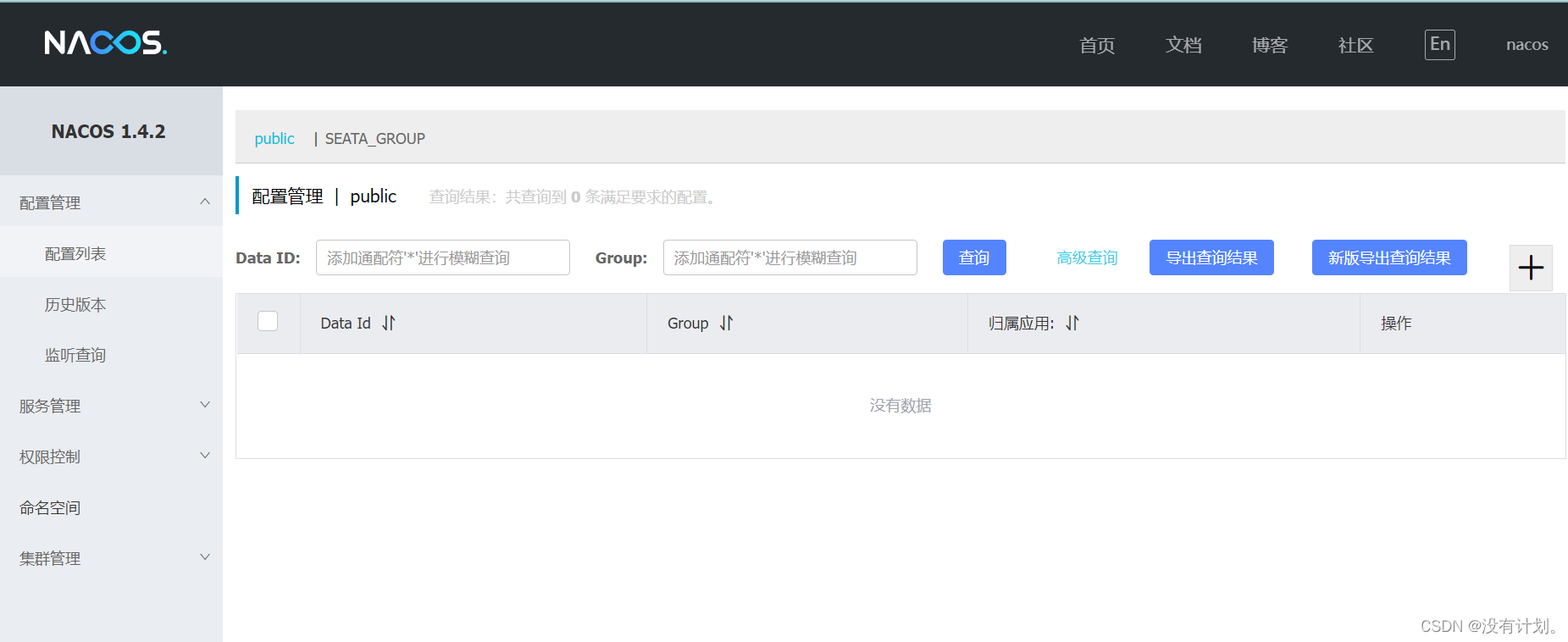
Task: Select the public namespace tab
Action: 274,138
